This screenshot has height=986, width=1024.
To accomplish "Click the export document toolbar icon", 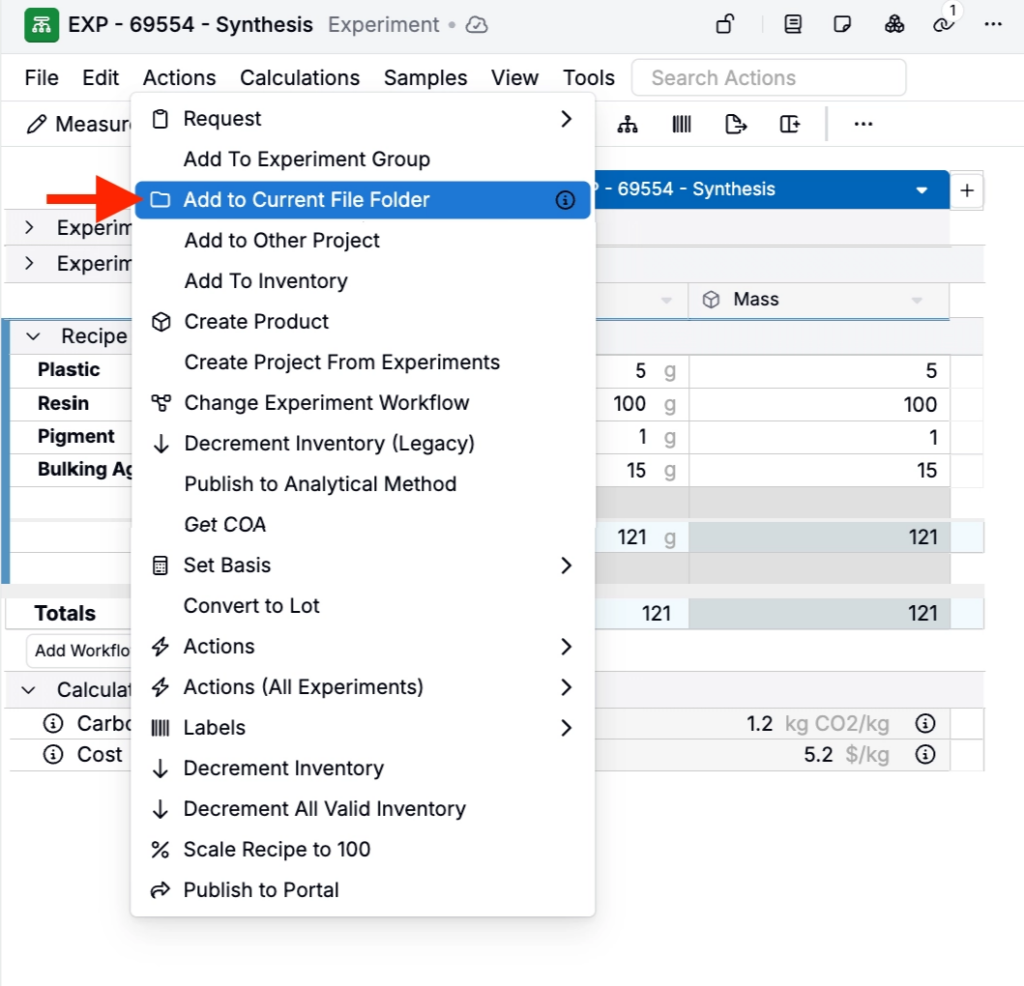I will point(736,124).
